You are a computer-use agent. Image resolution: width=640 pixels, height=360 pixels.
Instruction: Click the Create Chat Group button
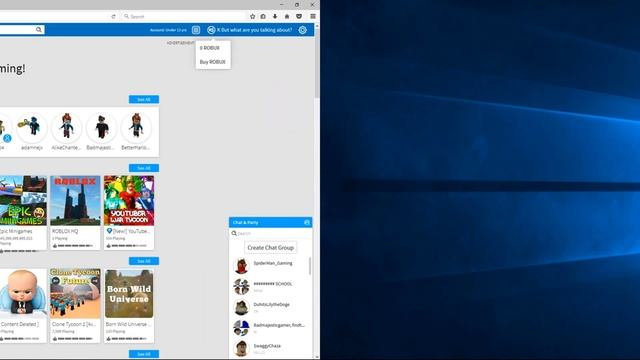click(271, 248)
